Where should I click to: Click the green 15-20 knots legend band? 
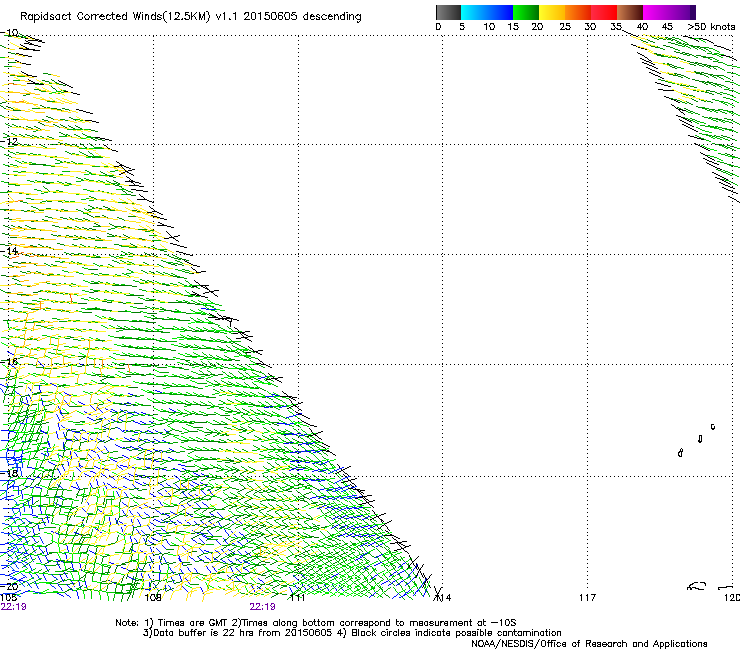point(526,12)
